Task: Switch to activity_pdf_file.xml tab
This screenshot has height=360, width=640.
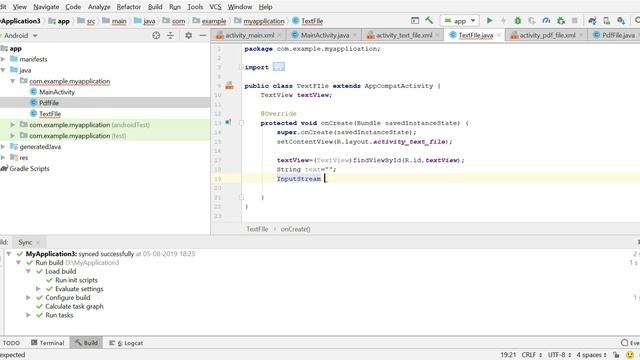Action: [x=547, y=36]
